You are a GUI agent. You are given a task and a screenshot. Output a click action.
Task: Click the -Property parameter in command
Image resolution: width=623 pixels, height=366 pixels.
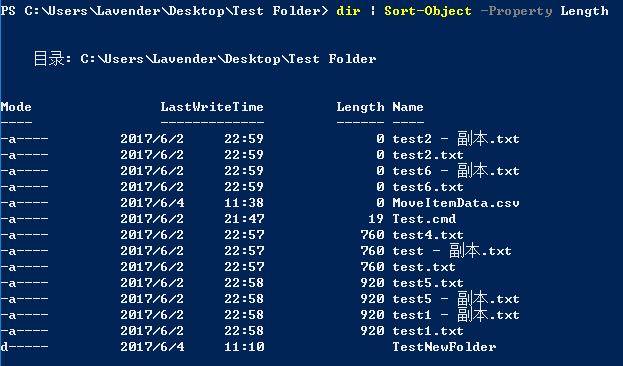pos(516,11)
